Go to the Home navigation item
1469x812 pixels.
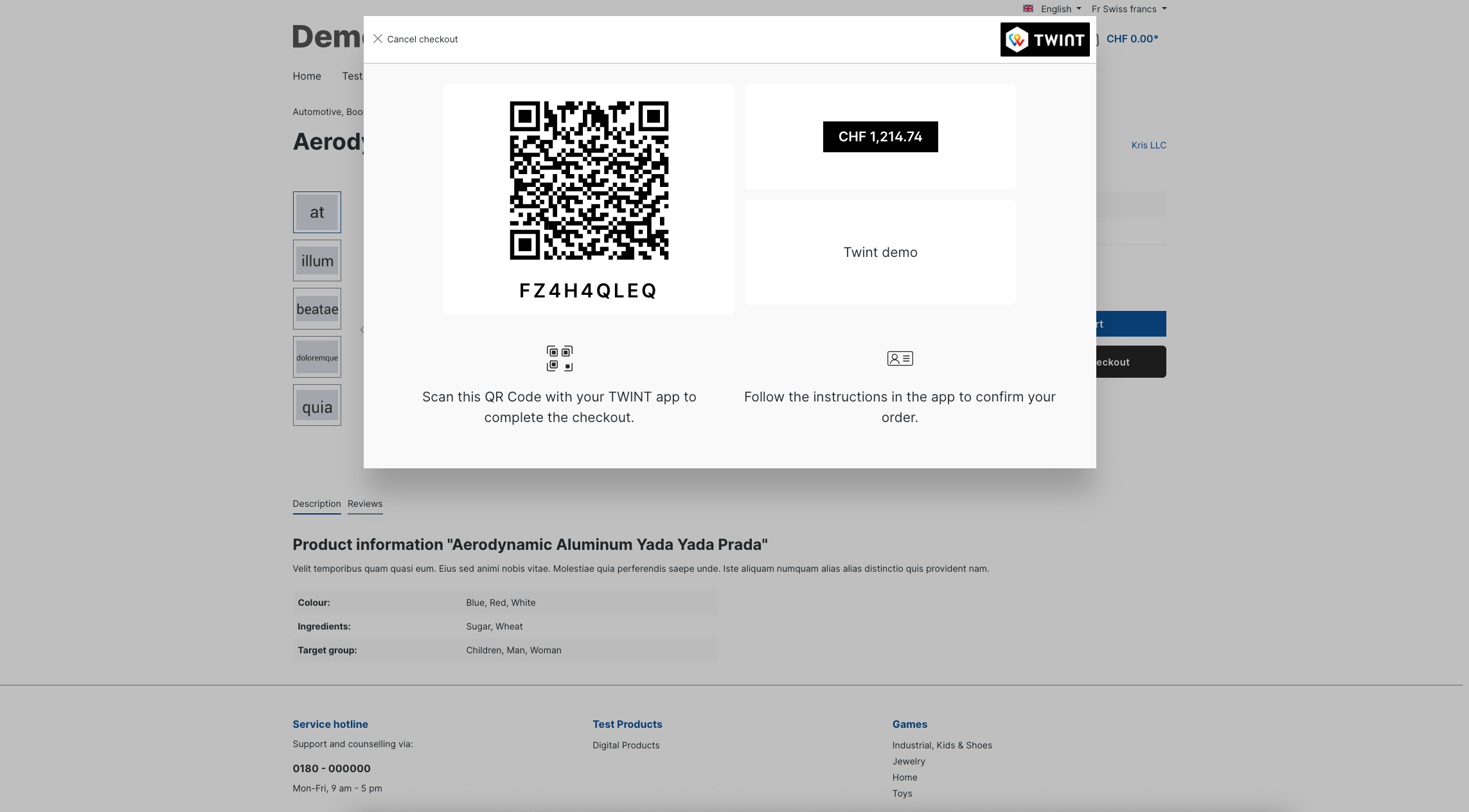point(307,76)
